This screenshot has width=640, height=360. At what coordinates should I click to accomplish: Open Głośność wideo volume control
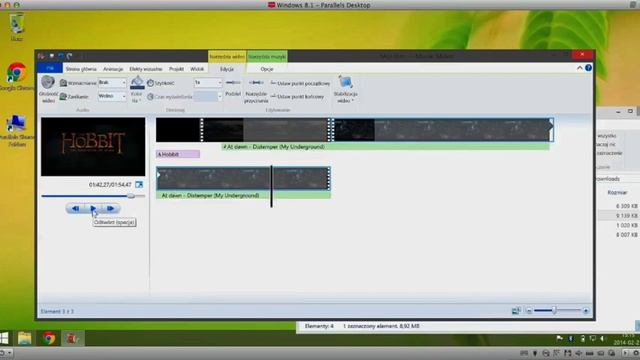tap(48, 89)
